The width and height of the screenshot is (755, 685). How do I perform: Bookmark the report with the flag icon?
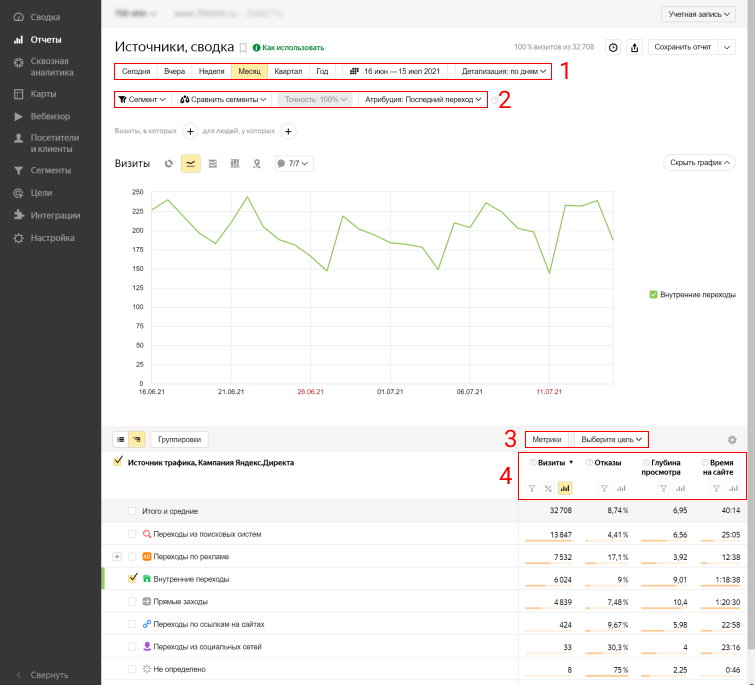click(x=243, y=47)
